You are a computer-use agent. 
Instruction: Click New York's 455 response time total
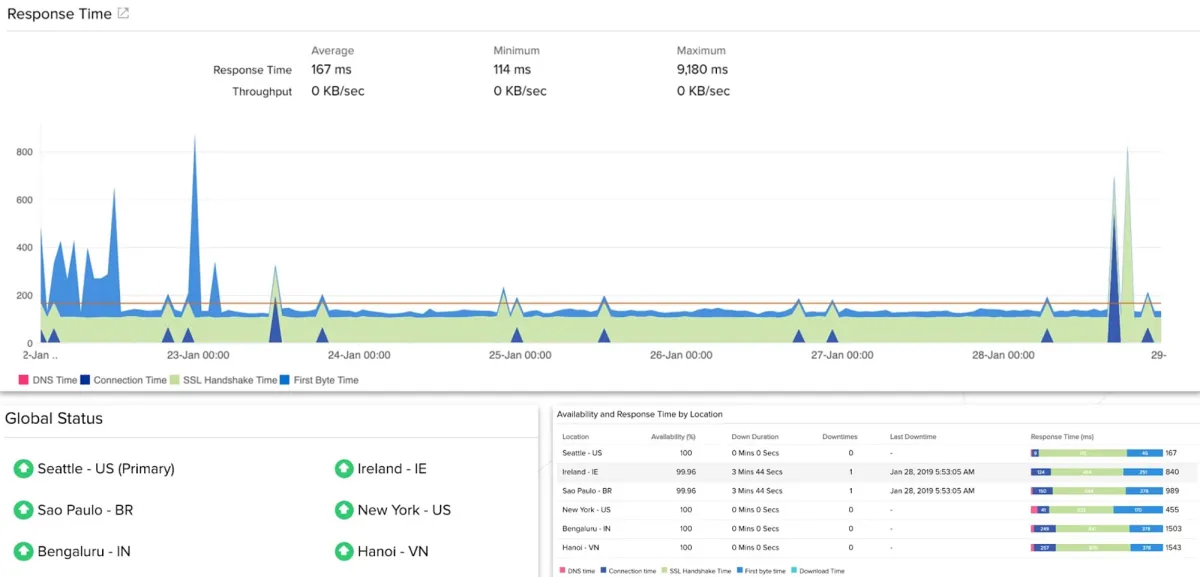(1172, 510)
